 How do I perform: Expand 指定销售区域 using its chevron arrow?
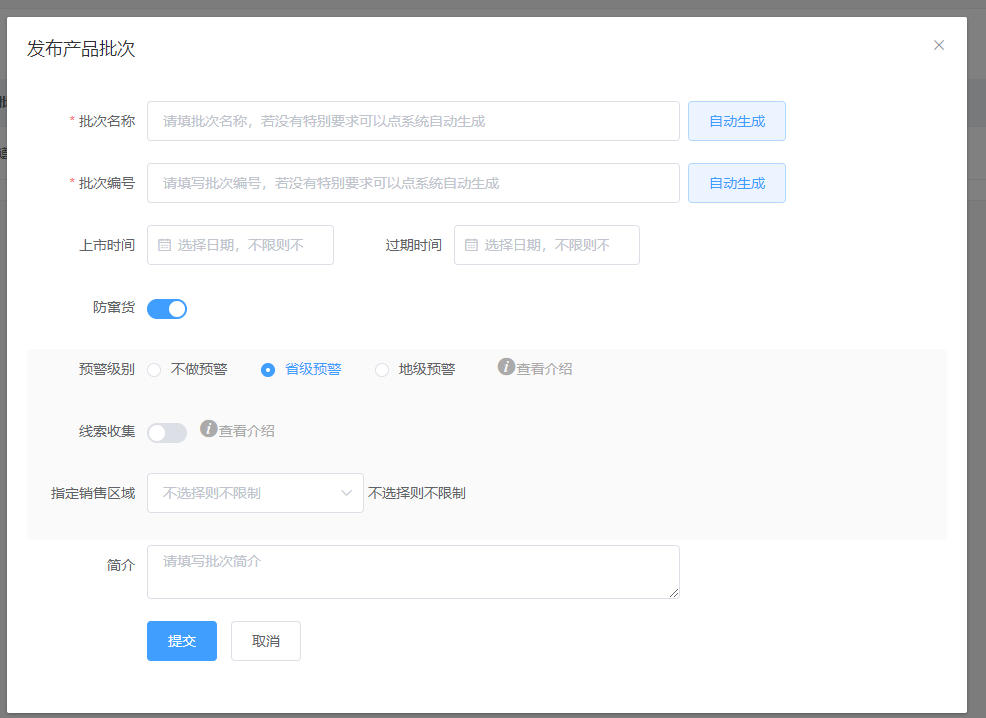(347, 493)
